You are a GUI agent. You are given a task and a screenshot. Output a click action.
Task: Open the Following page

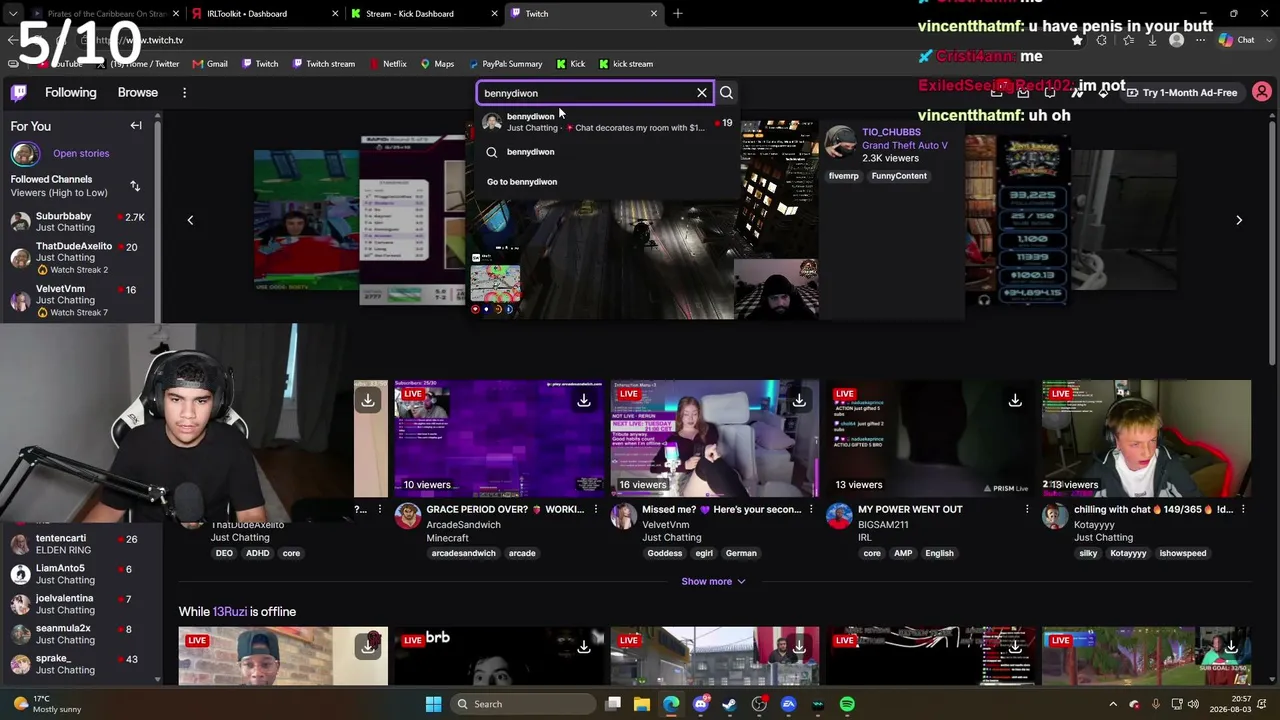point(71,93)
